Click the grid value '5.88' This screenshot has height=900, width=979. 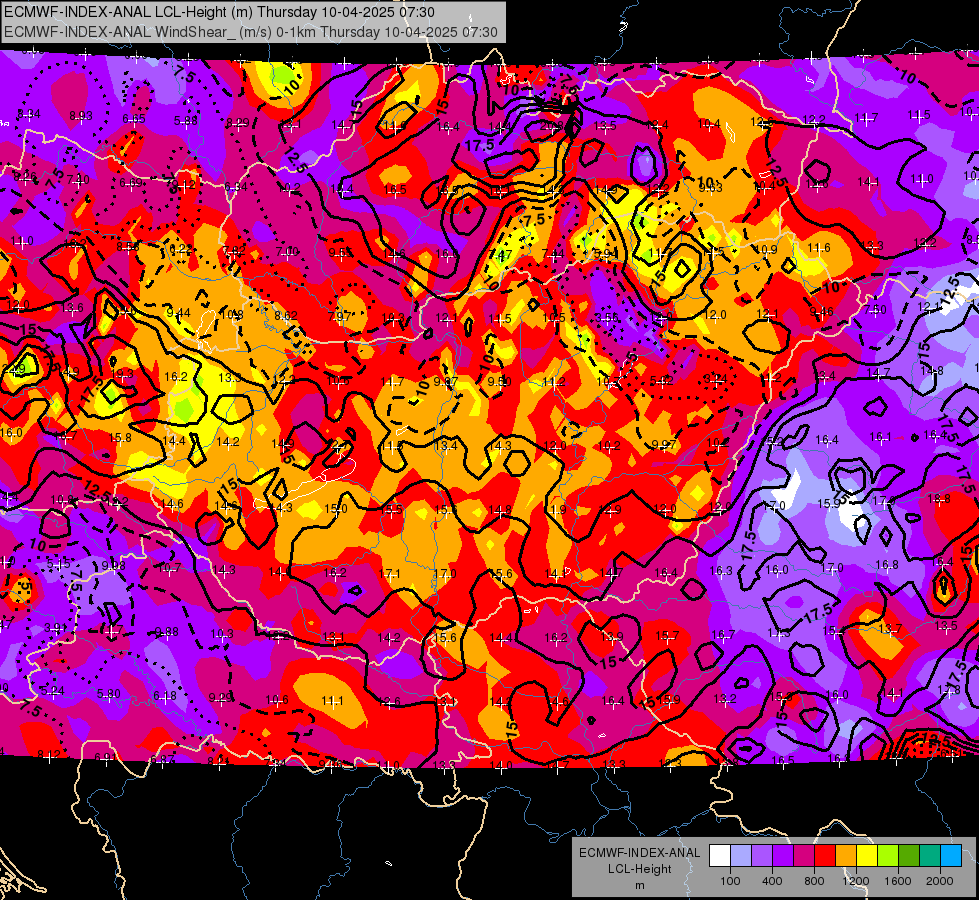pos(185,121)
